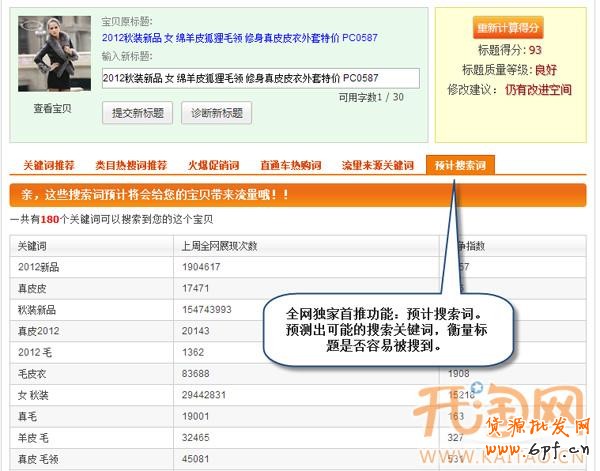Switch to the 关键词推荐 tab
Viewport: 600px width, 471px height.
47,165
